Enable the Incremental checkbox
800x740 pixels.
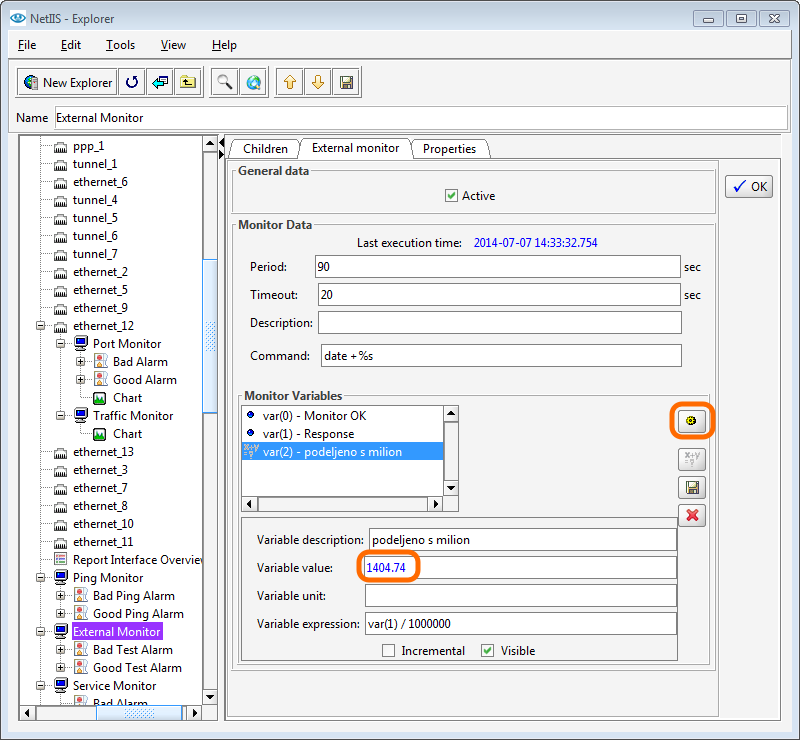[x=388, y=651]
